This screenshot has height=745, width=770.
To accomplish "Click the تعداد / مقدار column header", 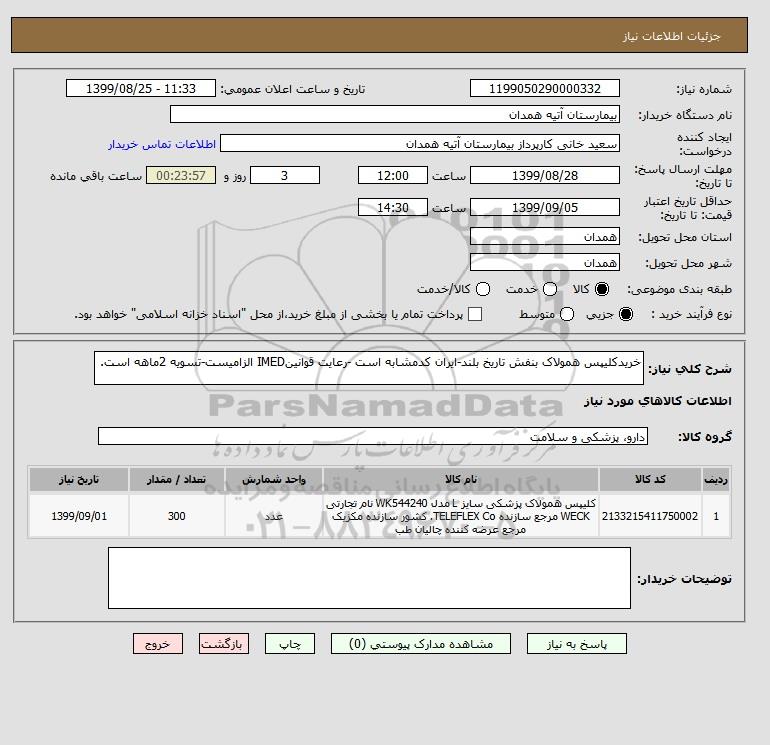I will (x=177, y=479).
